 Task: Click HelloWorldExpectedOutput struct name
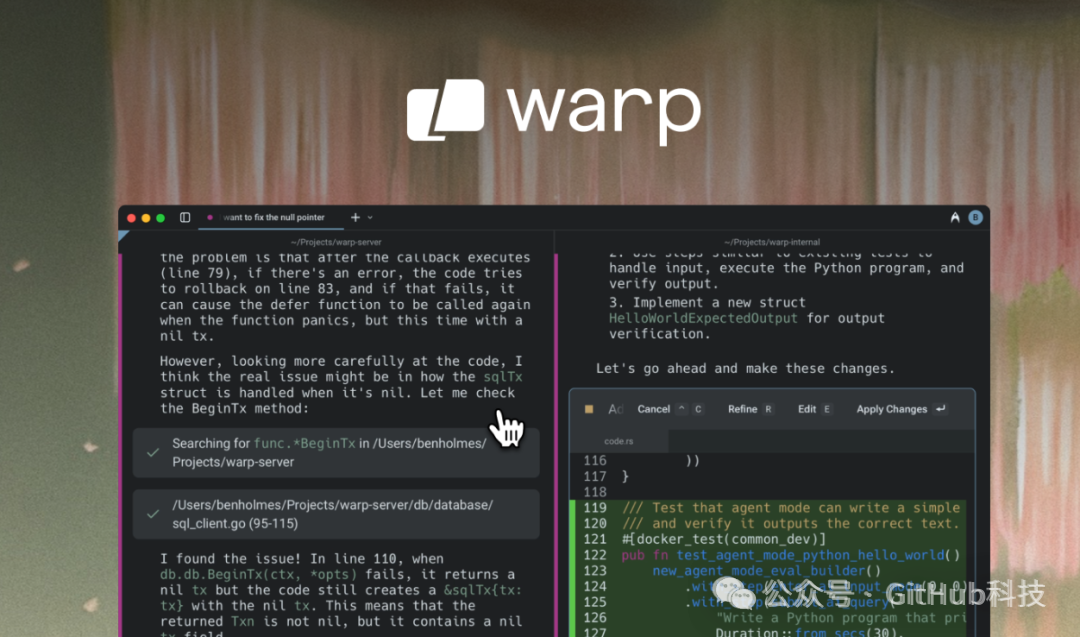703,318
